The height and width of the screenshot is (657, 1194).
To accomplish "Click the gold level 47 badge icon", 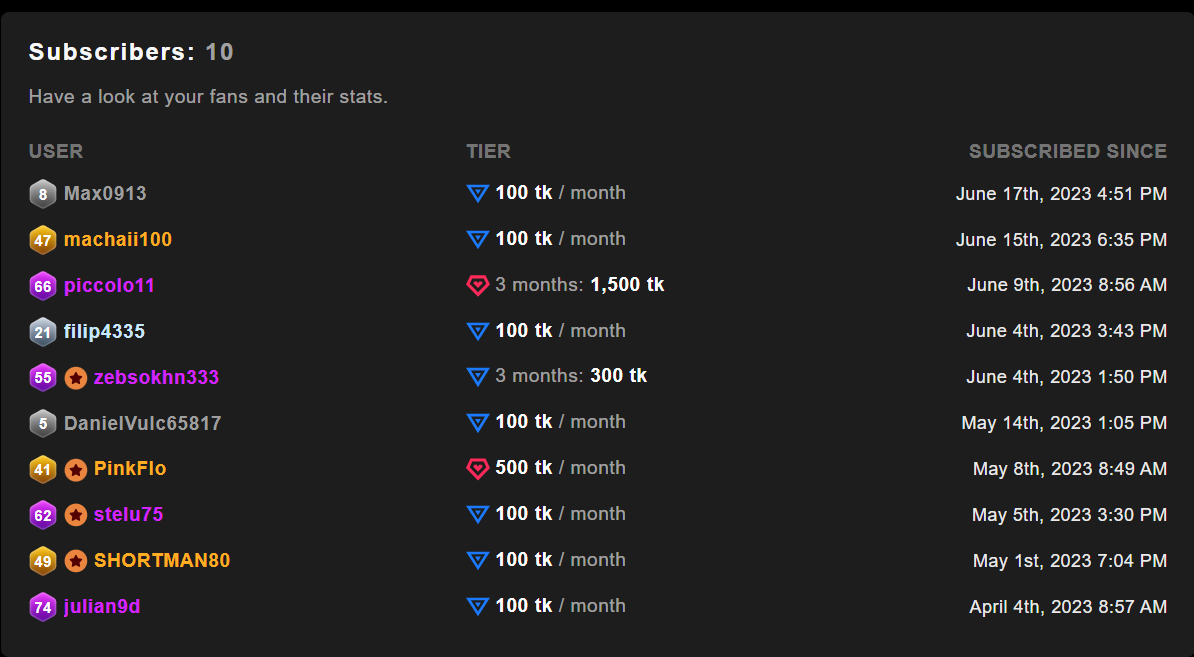I will (42, 240).
